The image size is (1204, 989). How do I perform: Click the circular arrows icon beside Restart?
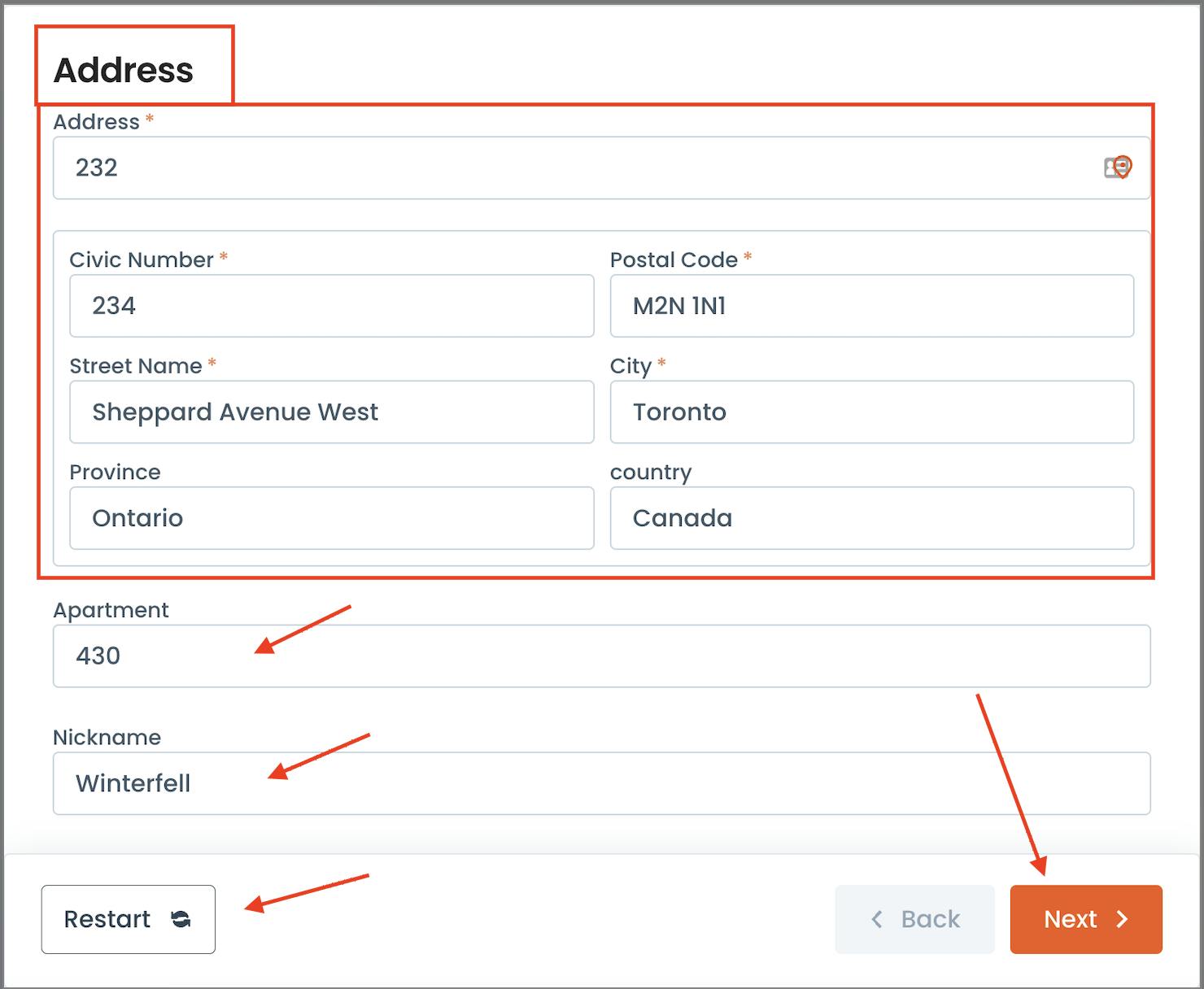[x=181, y=919]
